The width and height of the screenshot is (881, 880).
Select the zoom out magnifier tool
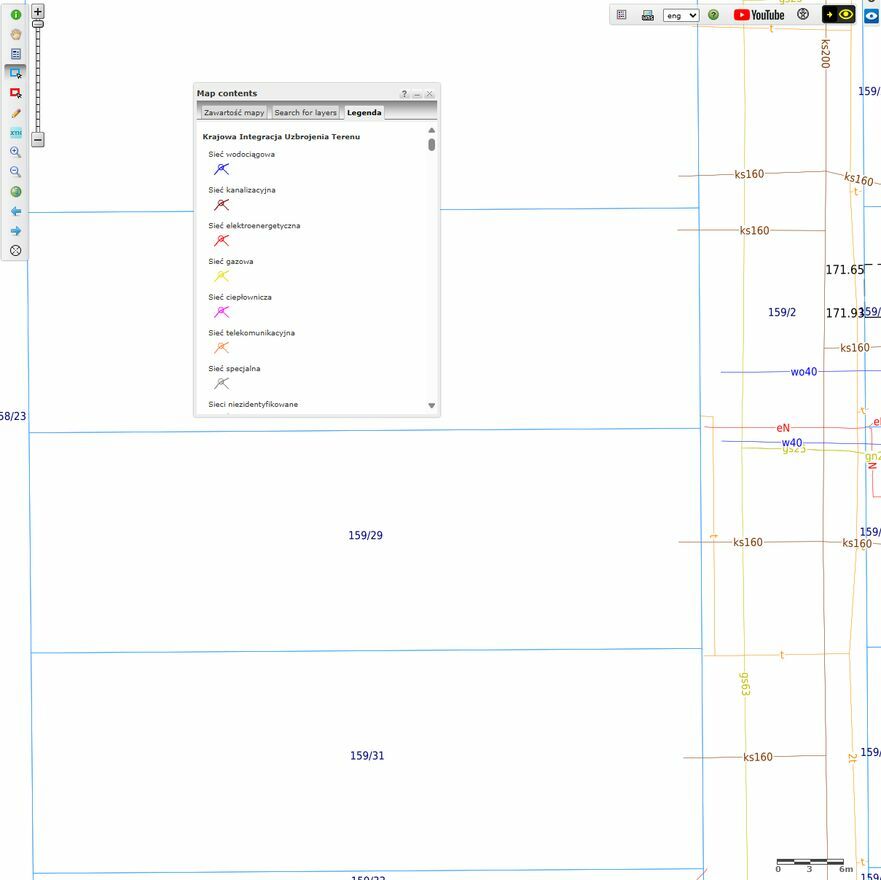click(x=16, y=172)
